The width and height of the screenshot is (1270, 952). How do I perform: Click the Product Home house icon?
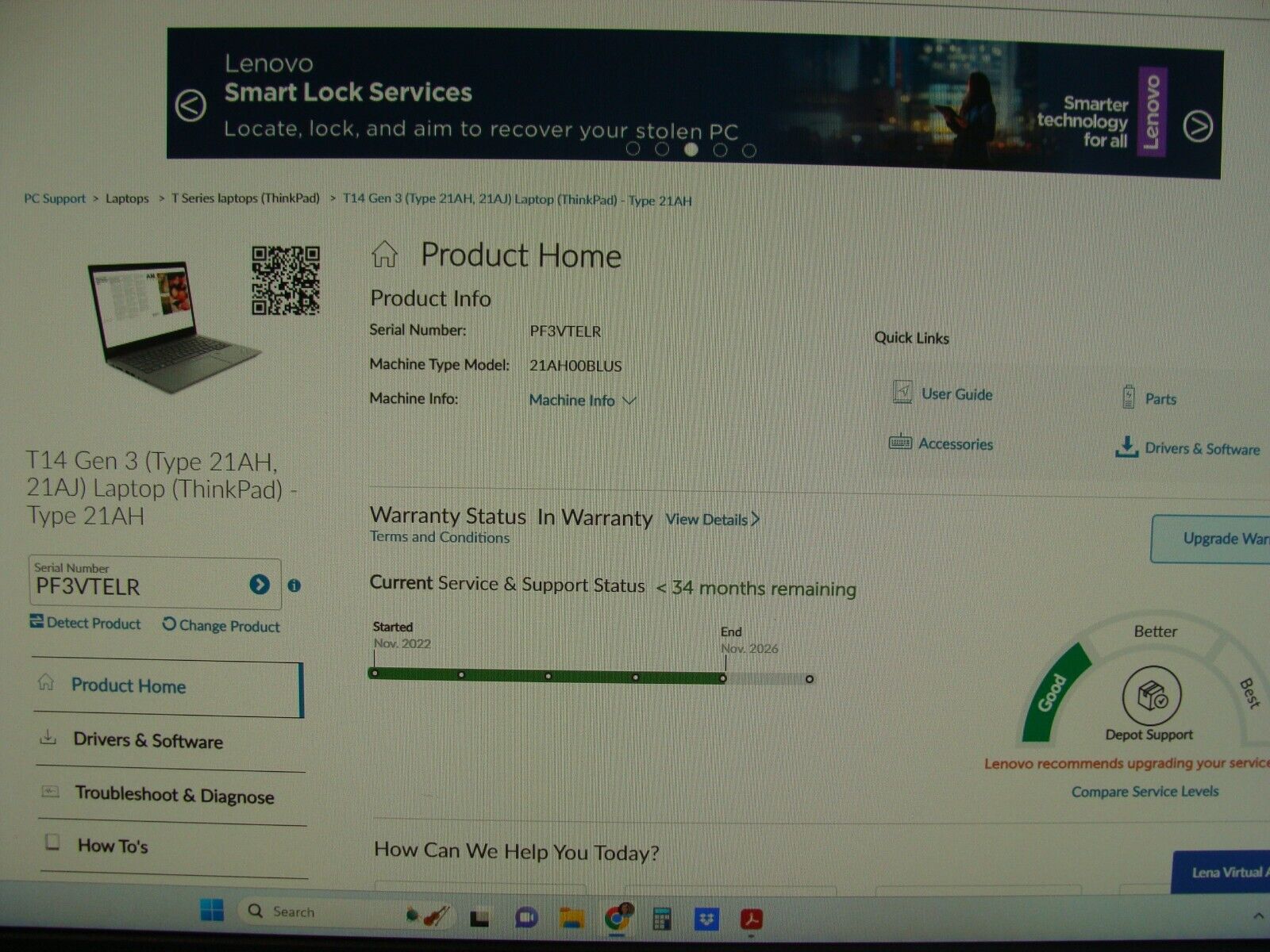[x=385, y=254]
